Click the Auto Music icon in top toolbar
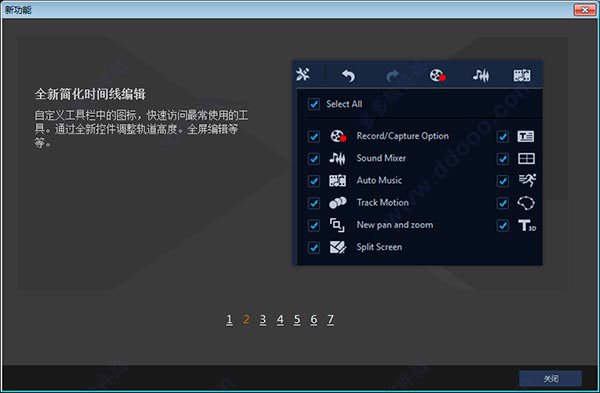The width and height of the screenshot is (600, 393). click(x=522, y=75)
